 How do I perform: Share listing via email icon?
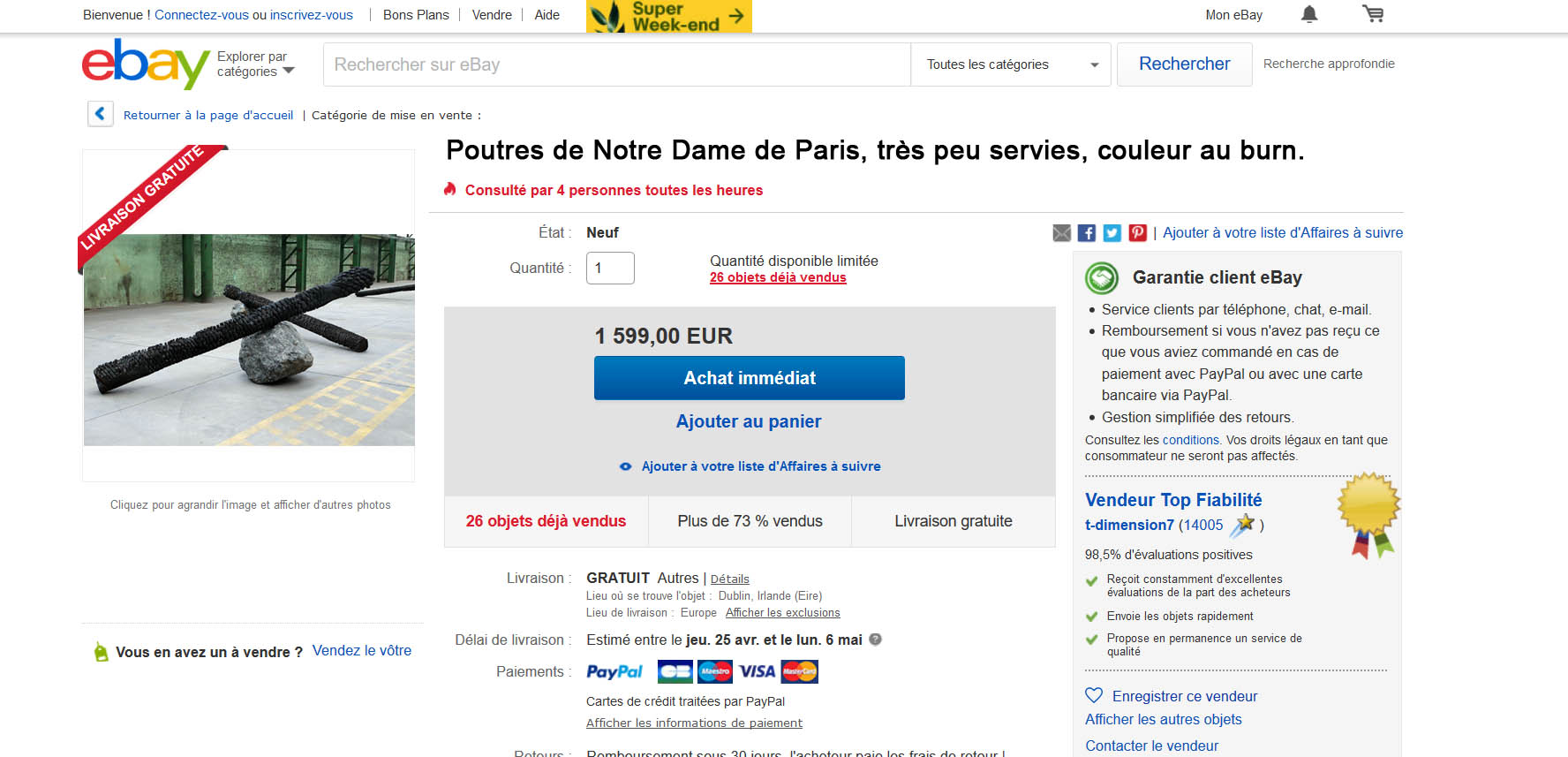pyautogui.click(x=1061, y=233)
